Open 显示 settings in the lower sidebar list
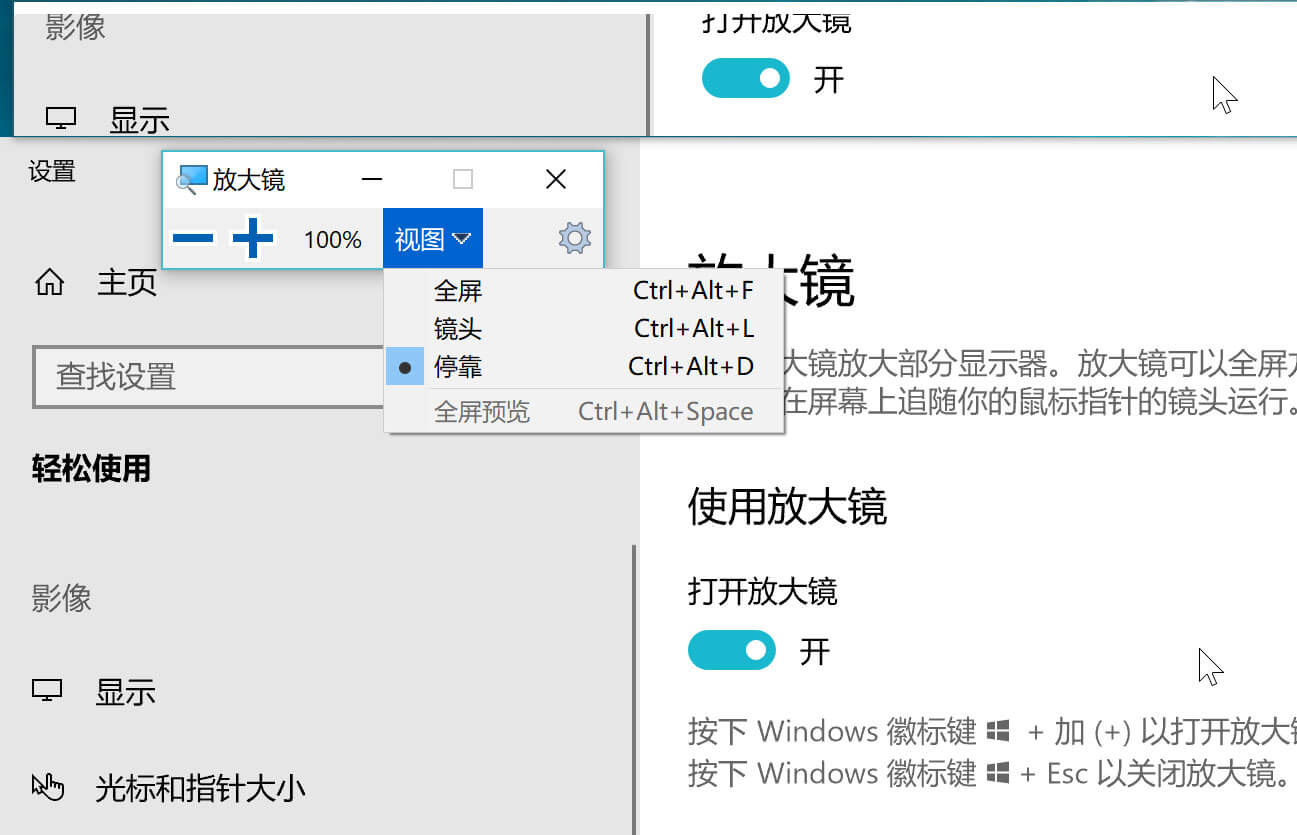 pyautogui.click(x=125, y=692)
